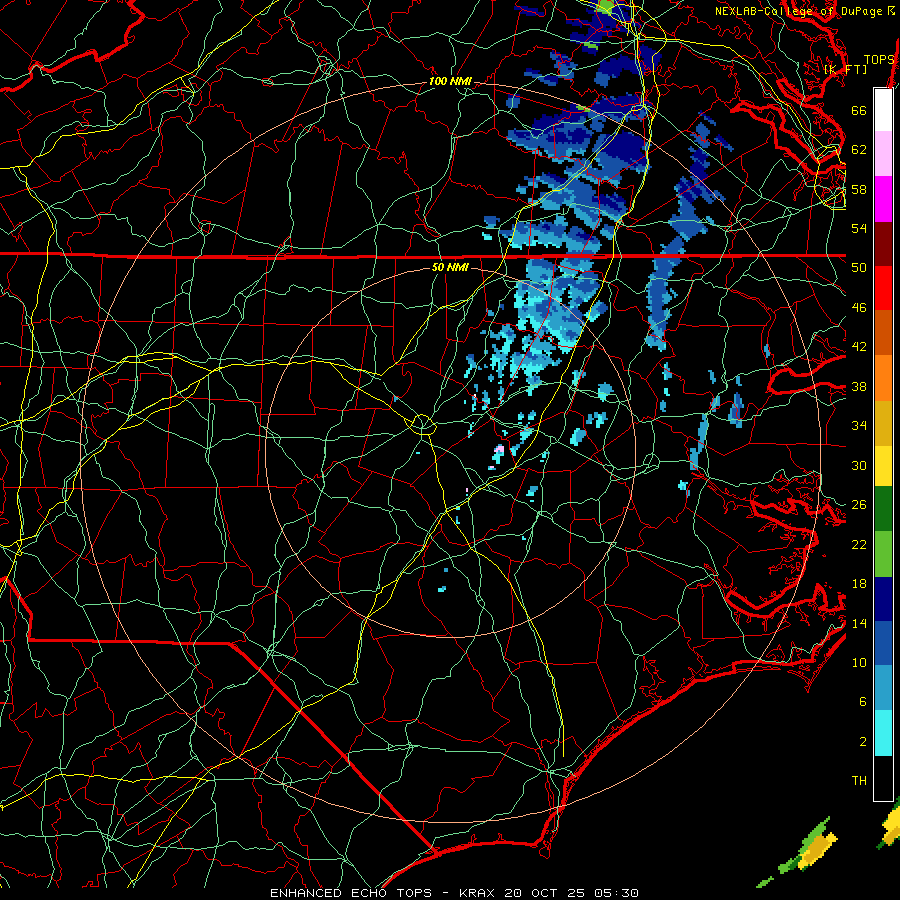Click the white swatch in the tops legend

tap(883, 110)
